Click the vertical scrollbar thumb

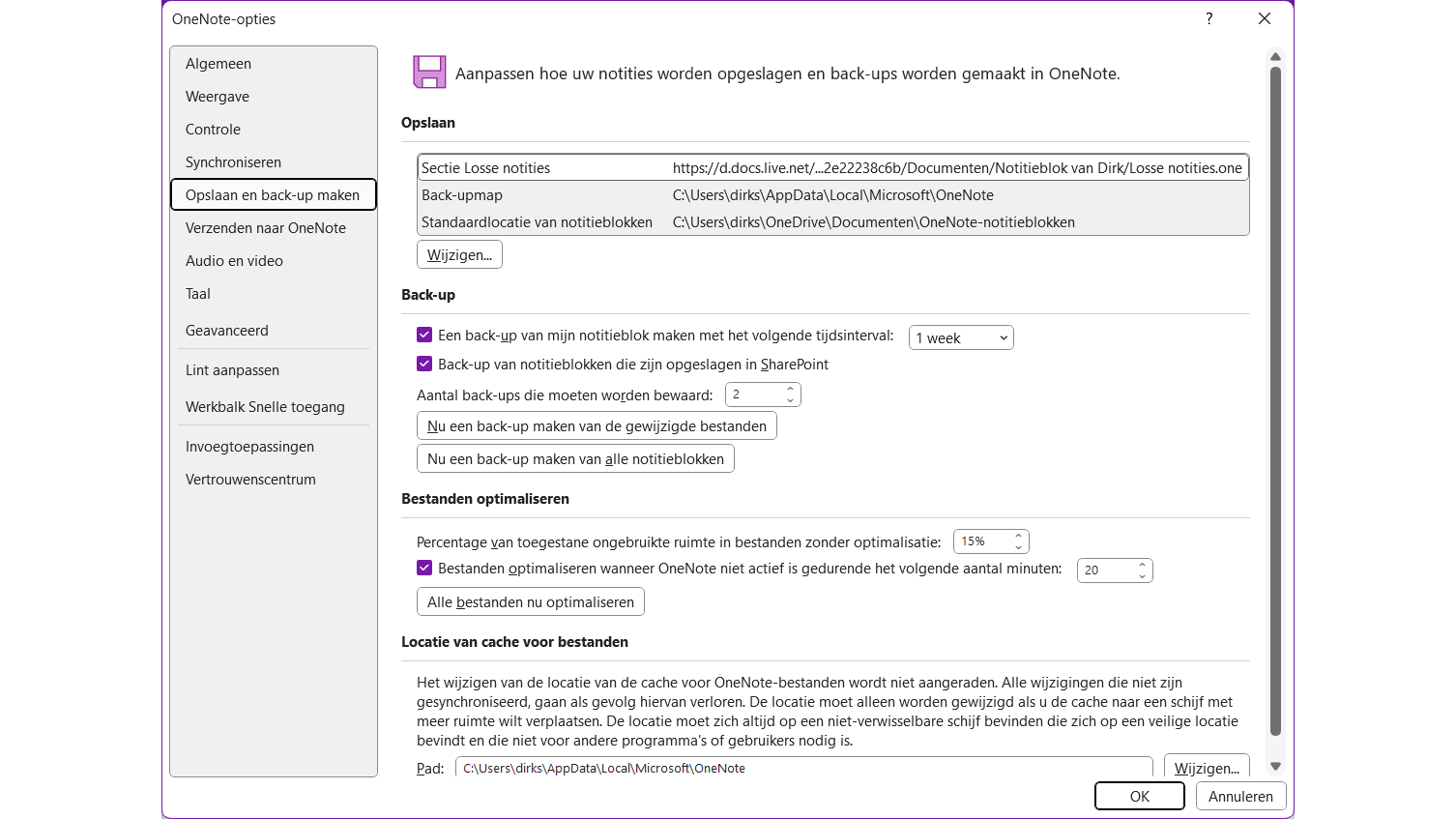tap(1275, 401)
